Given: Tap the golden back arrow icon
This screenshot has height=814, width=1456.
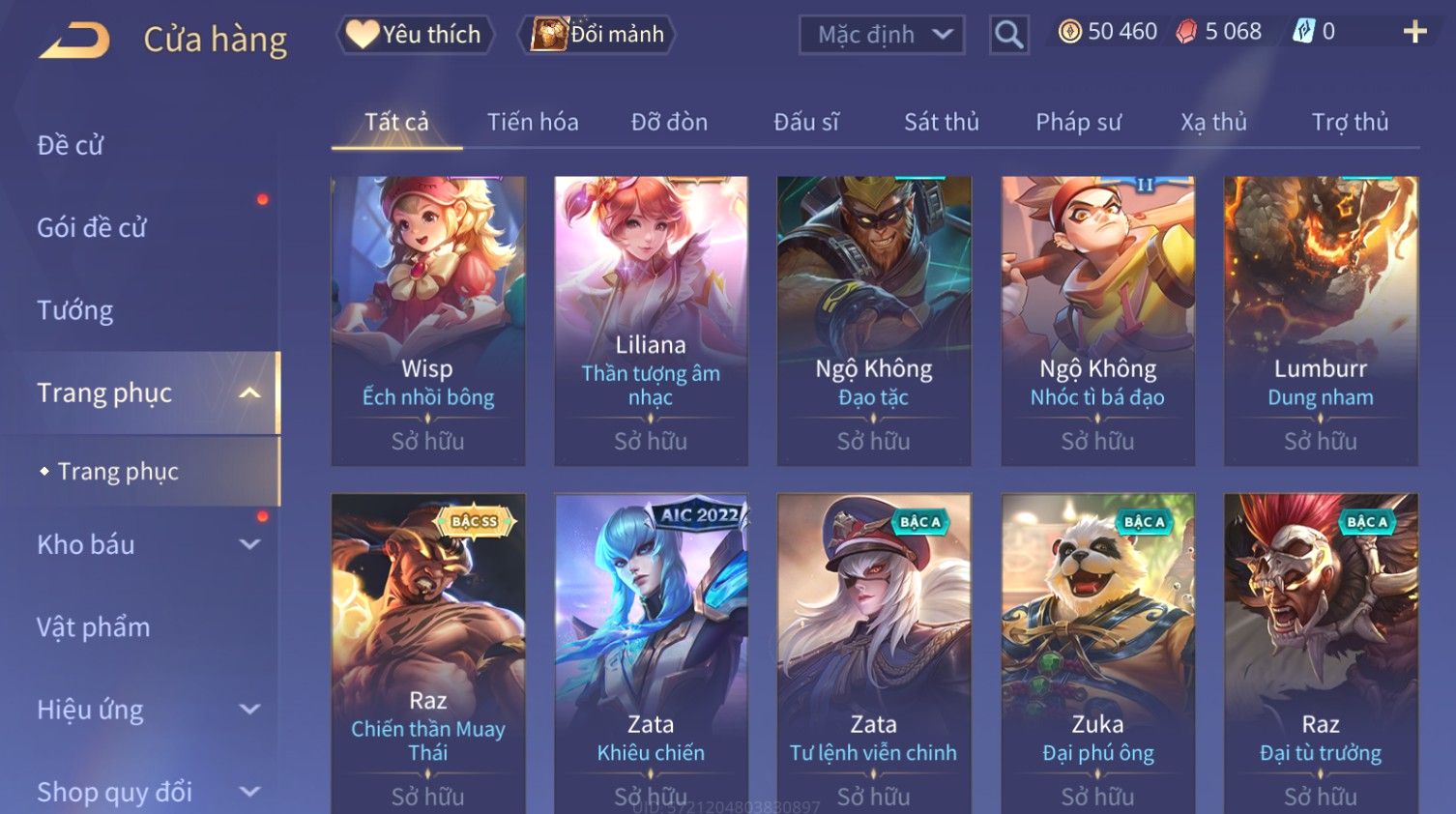Looking at the screenshot, I should point(74,41).
